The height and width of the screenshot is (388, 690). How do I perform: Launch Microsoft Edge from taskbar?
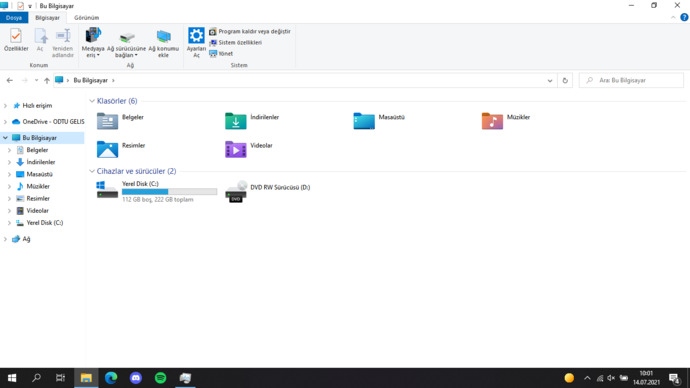[111, 378]
